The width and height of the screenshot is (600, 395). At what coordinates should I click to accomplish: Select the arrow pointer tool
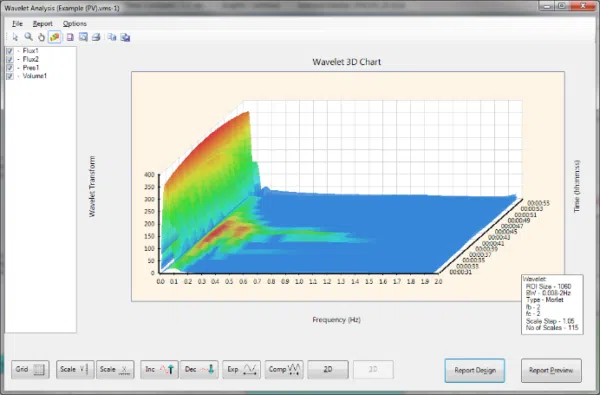click(x=15, y=37)
